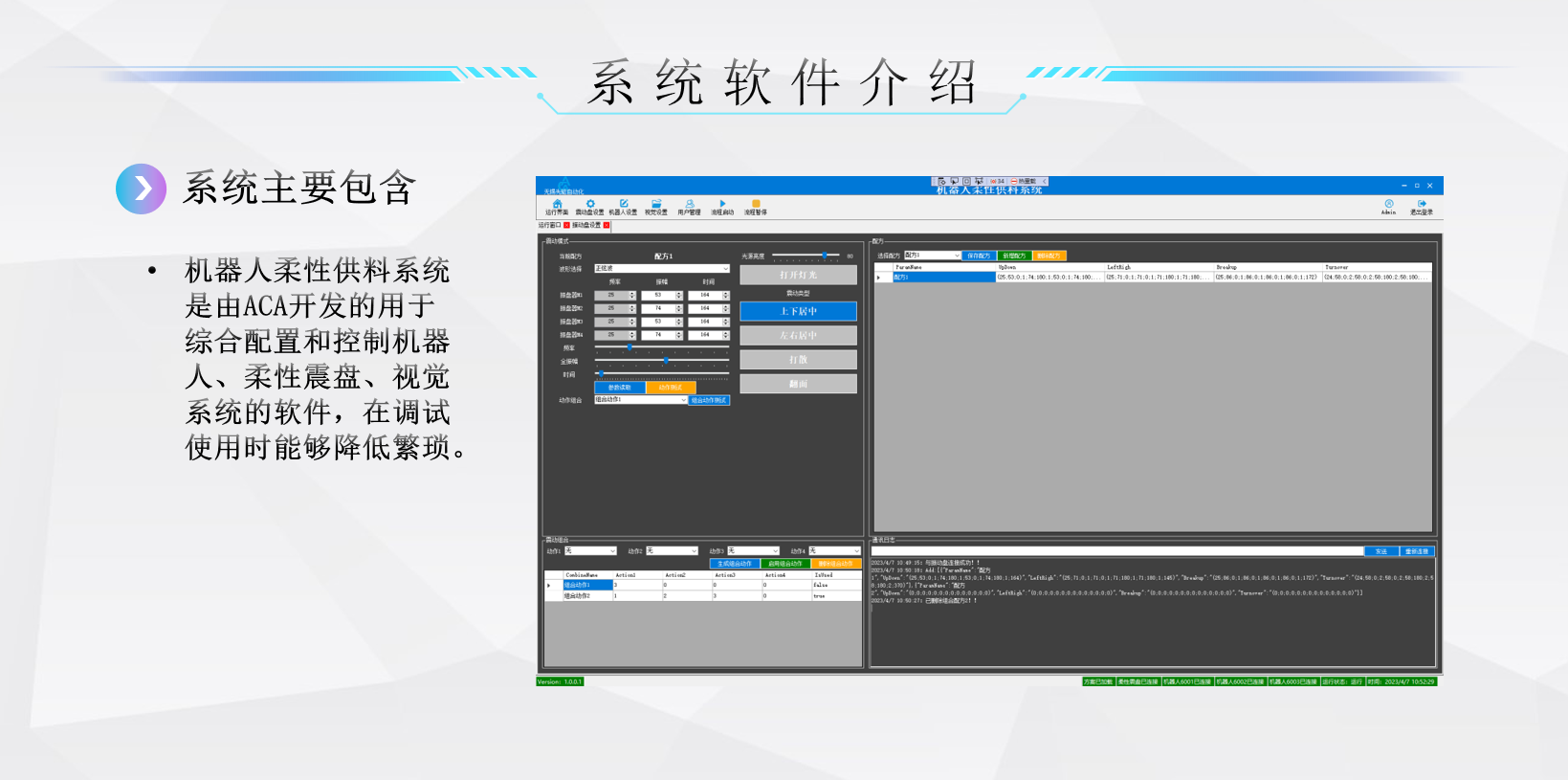Click the Breakup column header
The image size is (1568, 780).
point(1269,268)
